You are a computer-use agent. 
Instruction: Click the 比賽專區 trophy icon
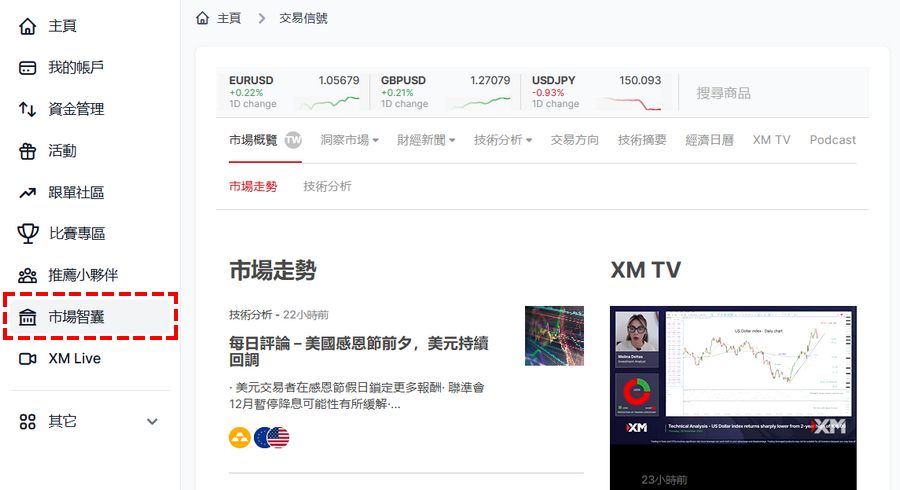(x=28, y=234)
